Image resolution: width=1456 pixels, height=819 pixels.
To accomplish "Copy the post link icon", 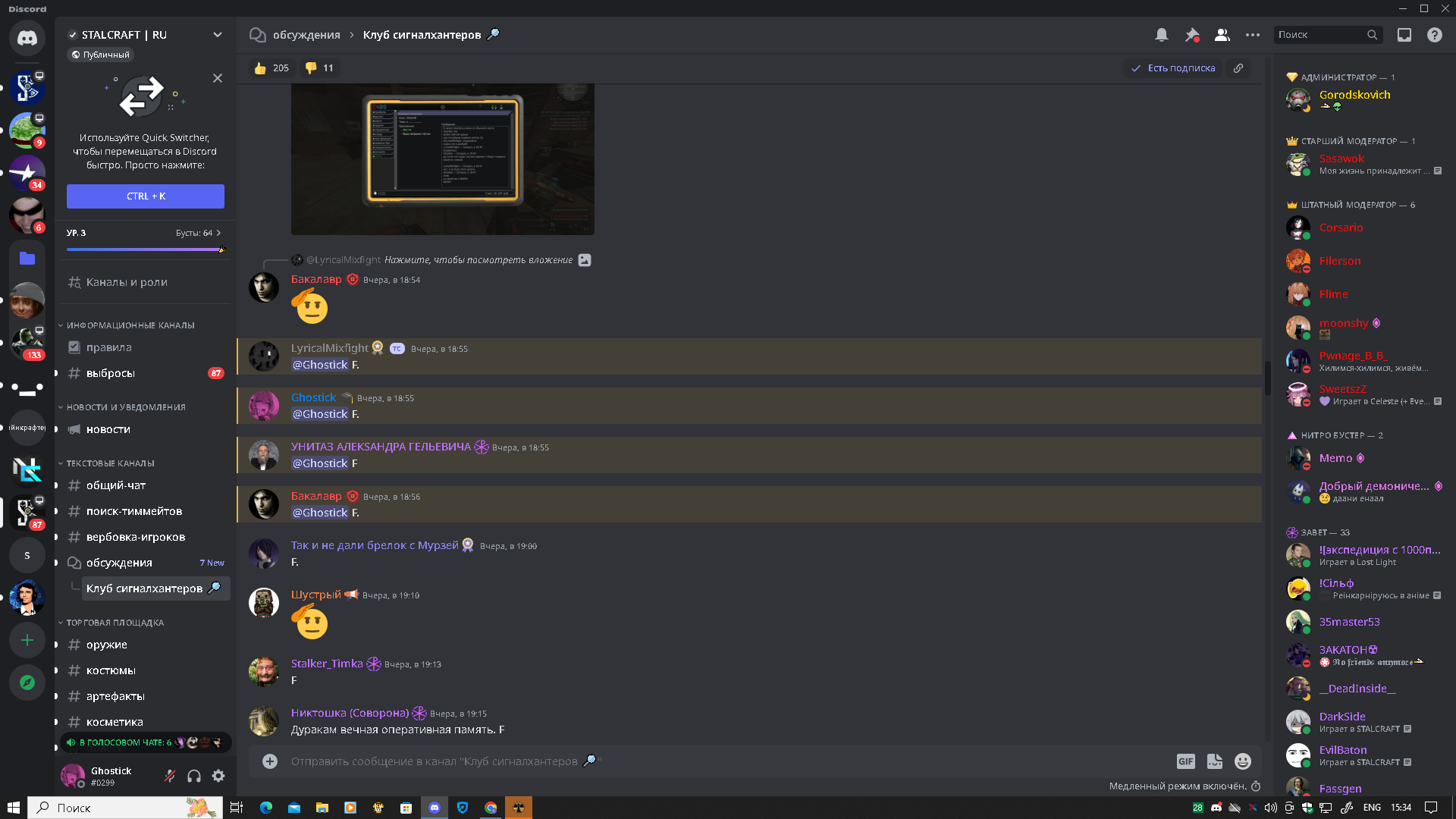I will click(1238, 68).
